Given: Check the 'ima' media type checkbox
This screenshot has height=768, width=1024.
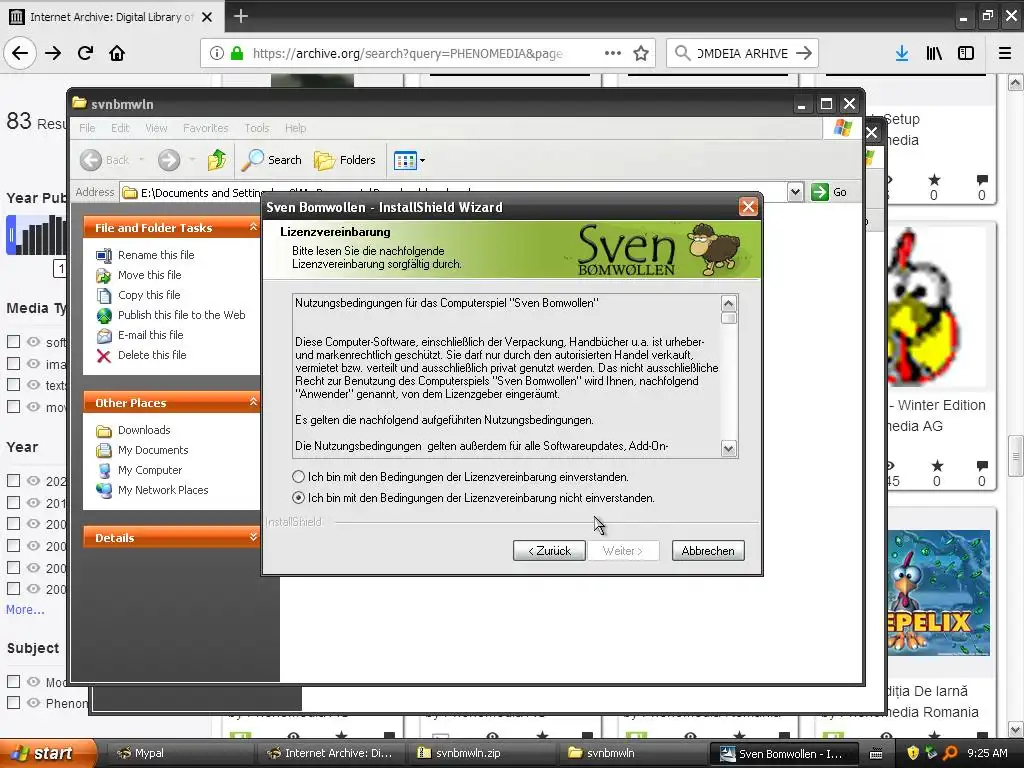Looking at the screenshot, I should [13, 363].
